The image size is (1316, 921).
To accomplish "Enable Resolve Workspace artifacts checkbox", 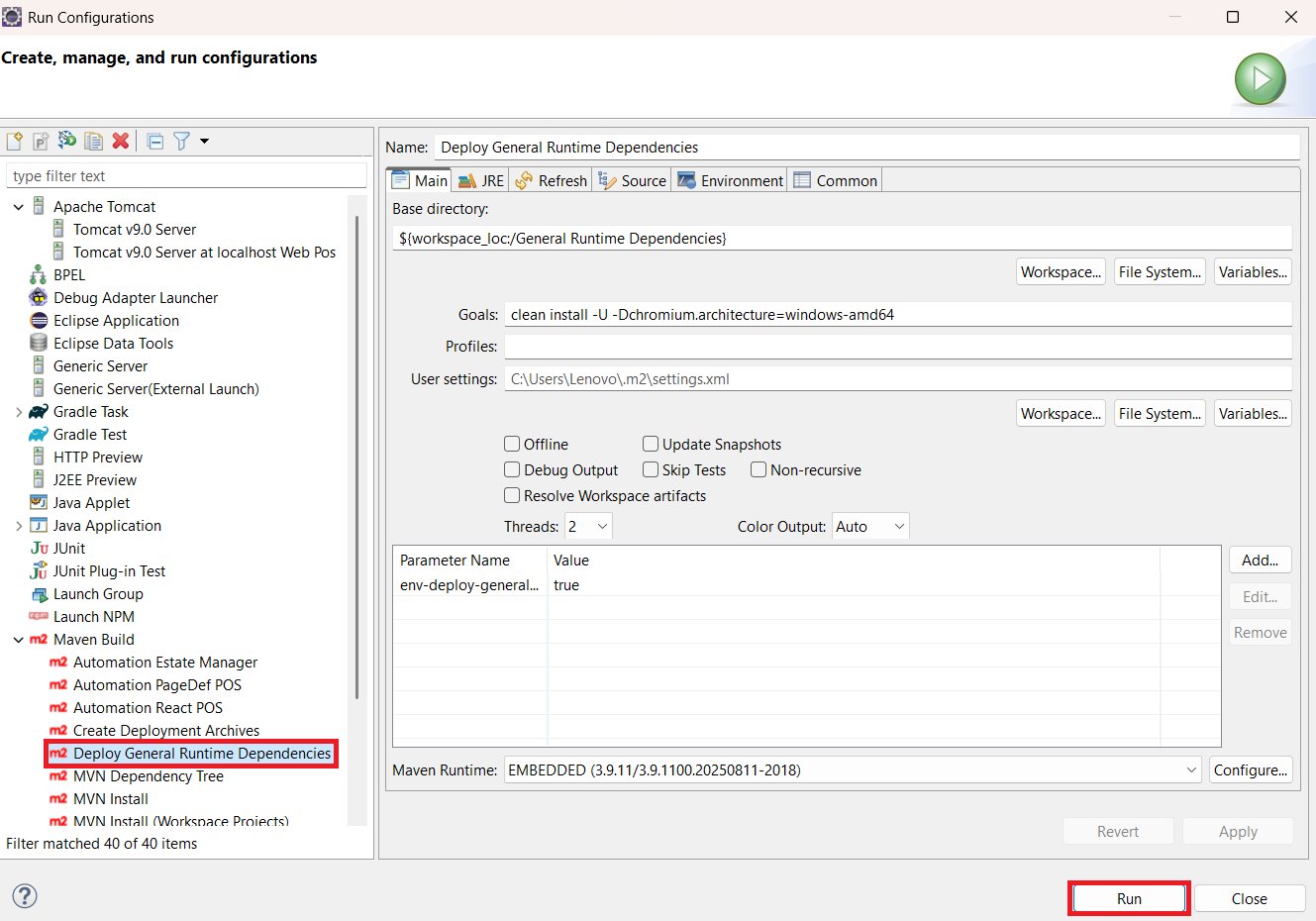I will (x=512, y=495).
